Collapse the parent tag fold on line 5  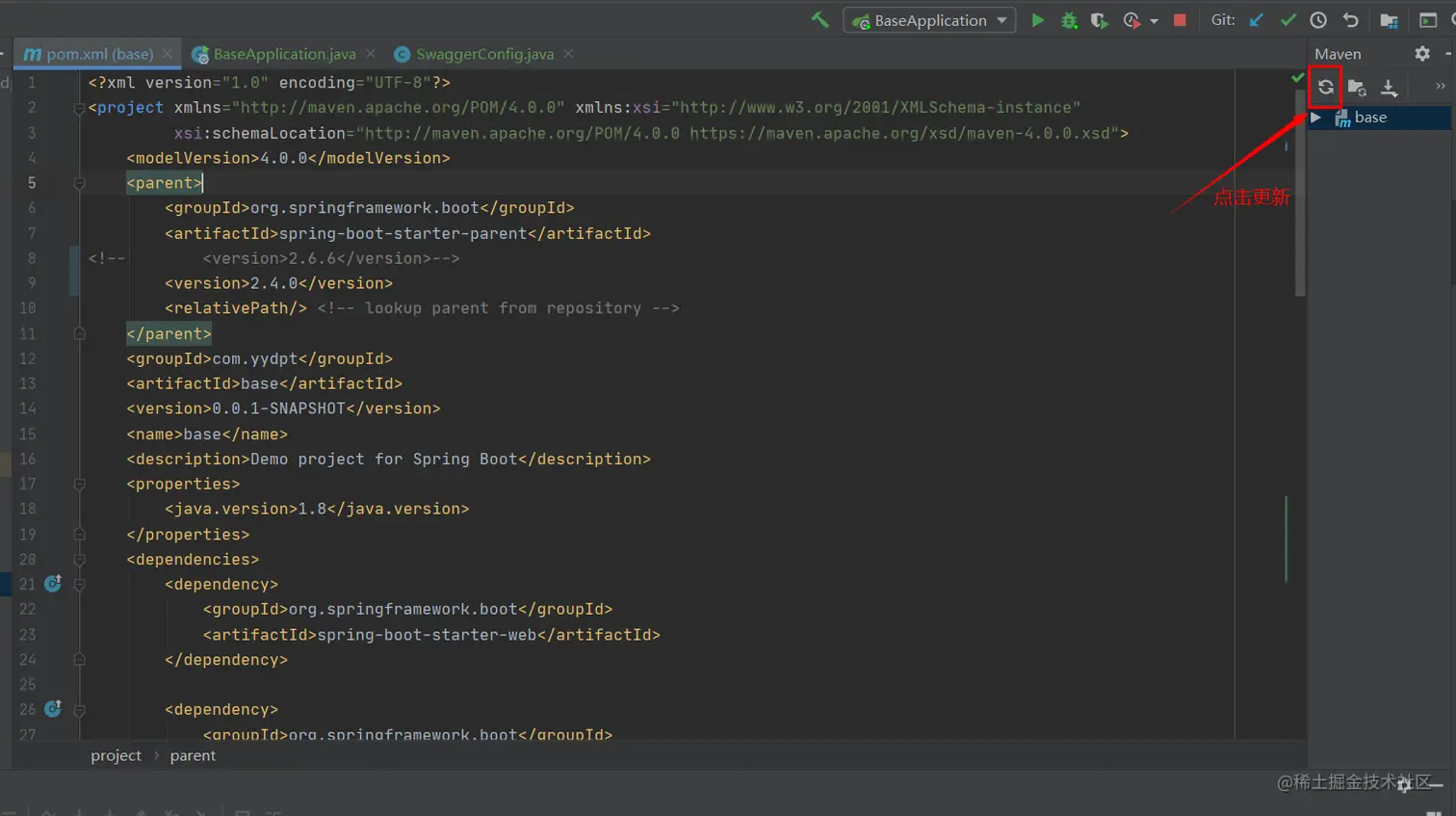click(x=80, y=183)
